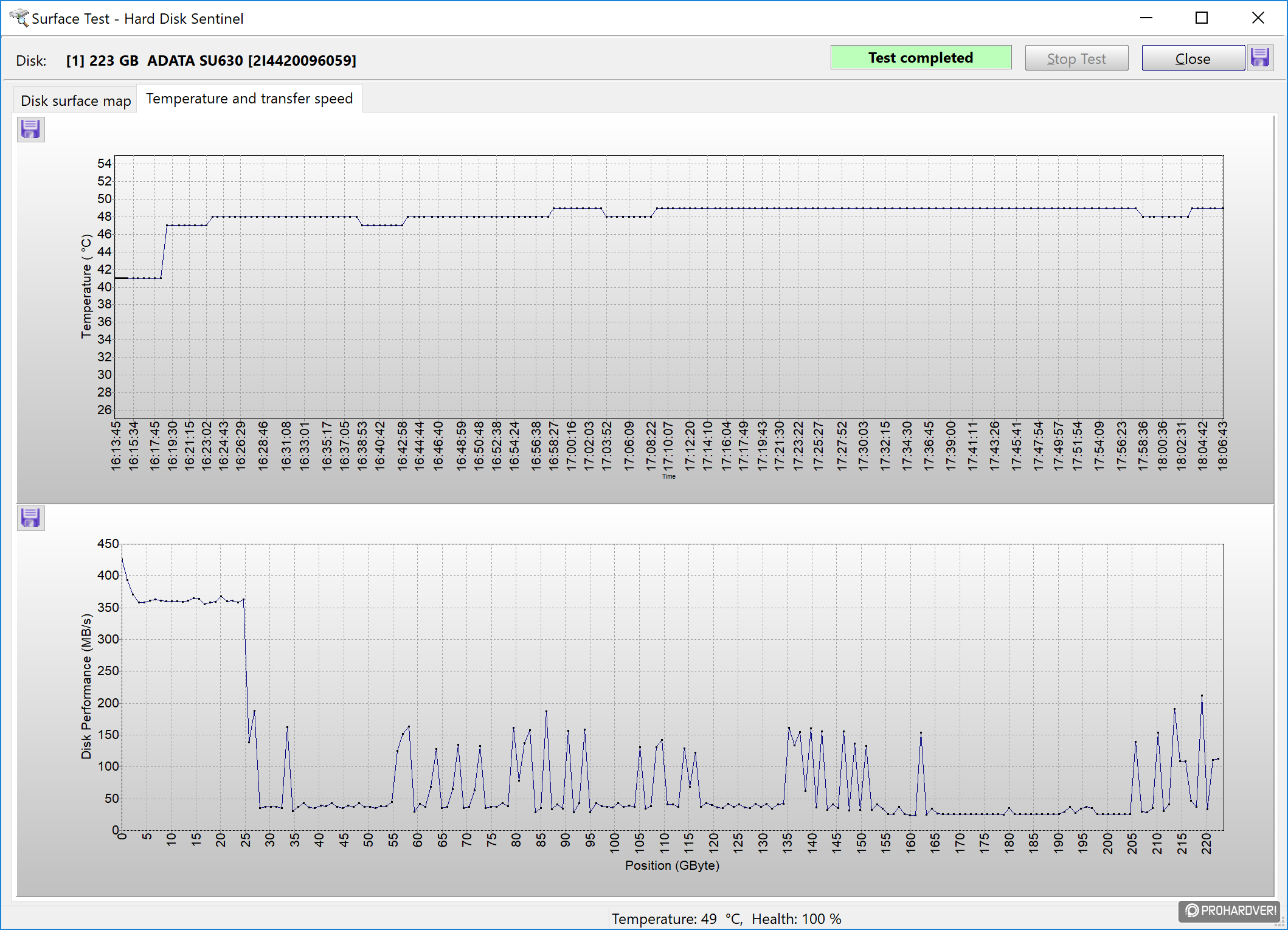Minimize the Surface Test window
Viewport: 1288px width, 930px height.
(1146, 18)
